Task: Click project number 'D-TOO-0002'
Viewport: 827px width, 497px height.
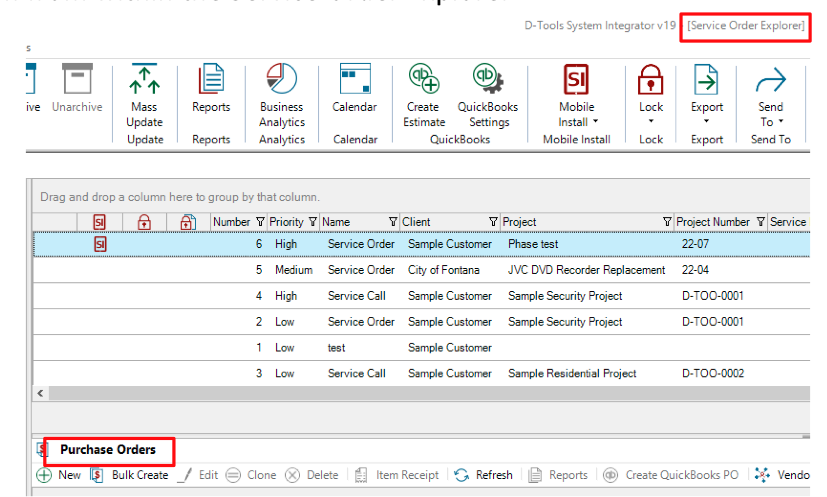Action: pyautogui.click(x=713, y=373)
